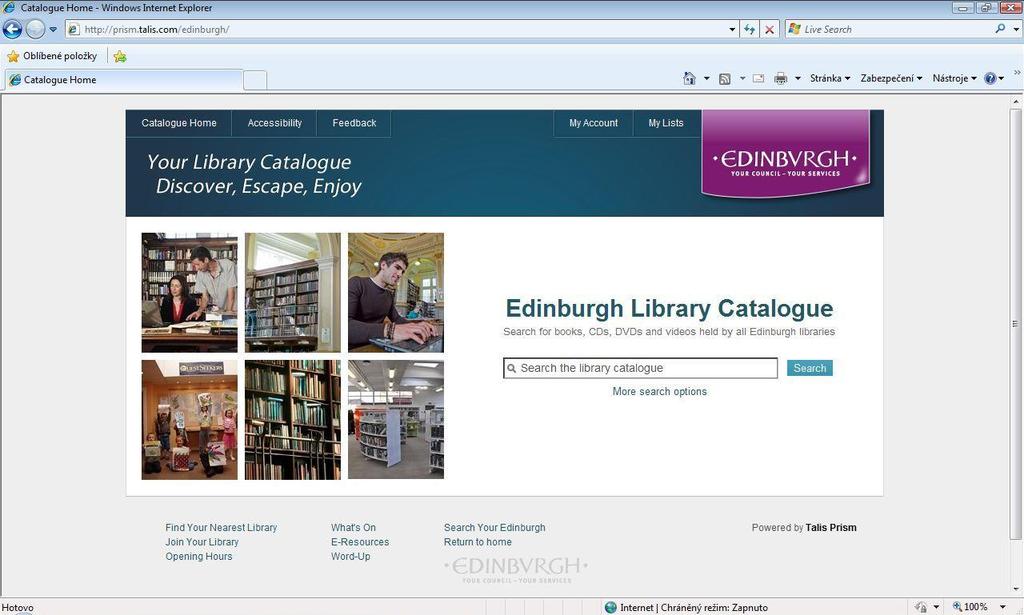The width and height of the screenshot is (1024, 615).
Task: Open Oblíbené položky favorites star button
Action: 52,56
